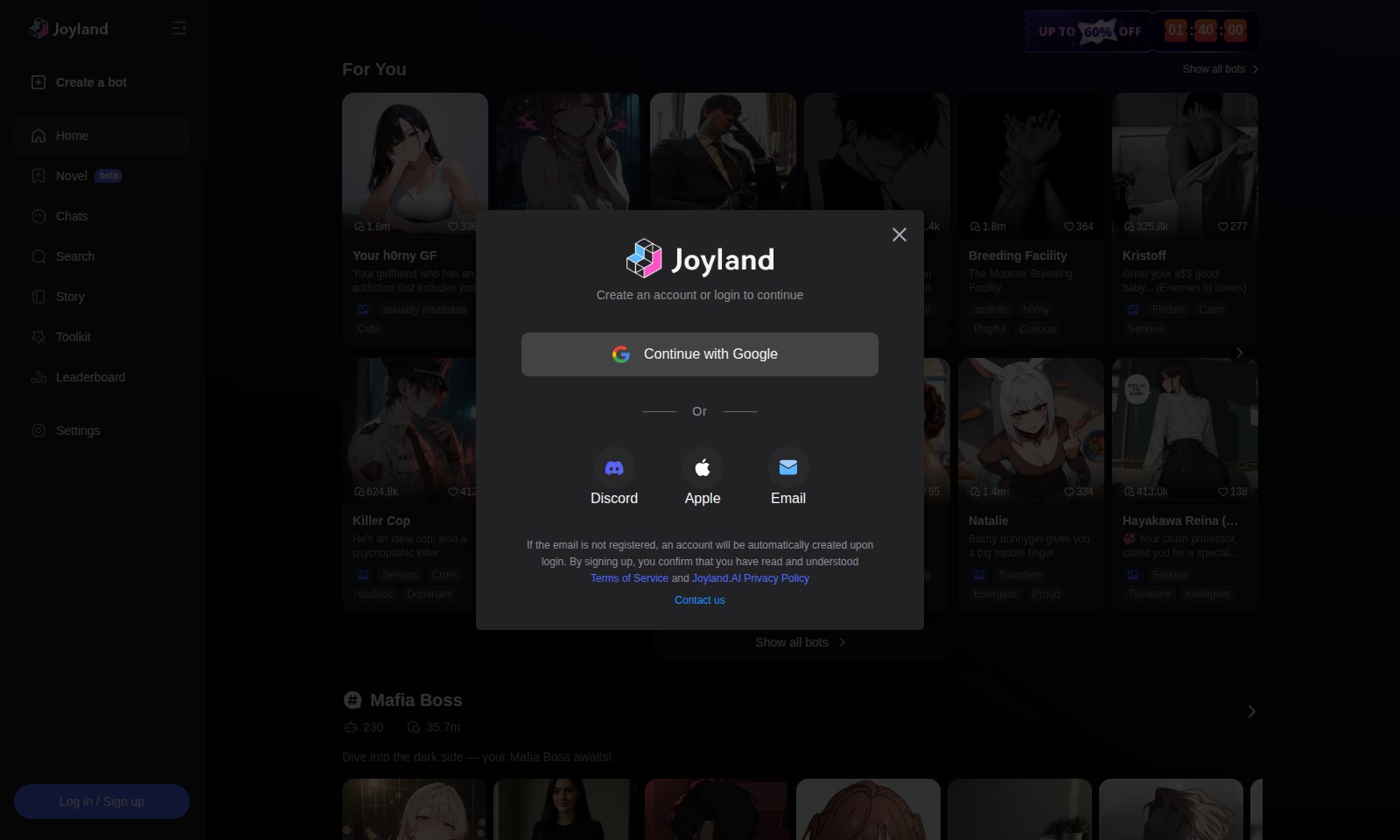The image size is (1400, 840).
Task: Select the Intelligent tag on Hayakawa Reina
Action: point(1207,594)
